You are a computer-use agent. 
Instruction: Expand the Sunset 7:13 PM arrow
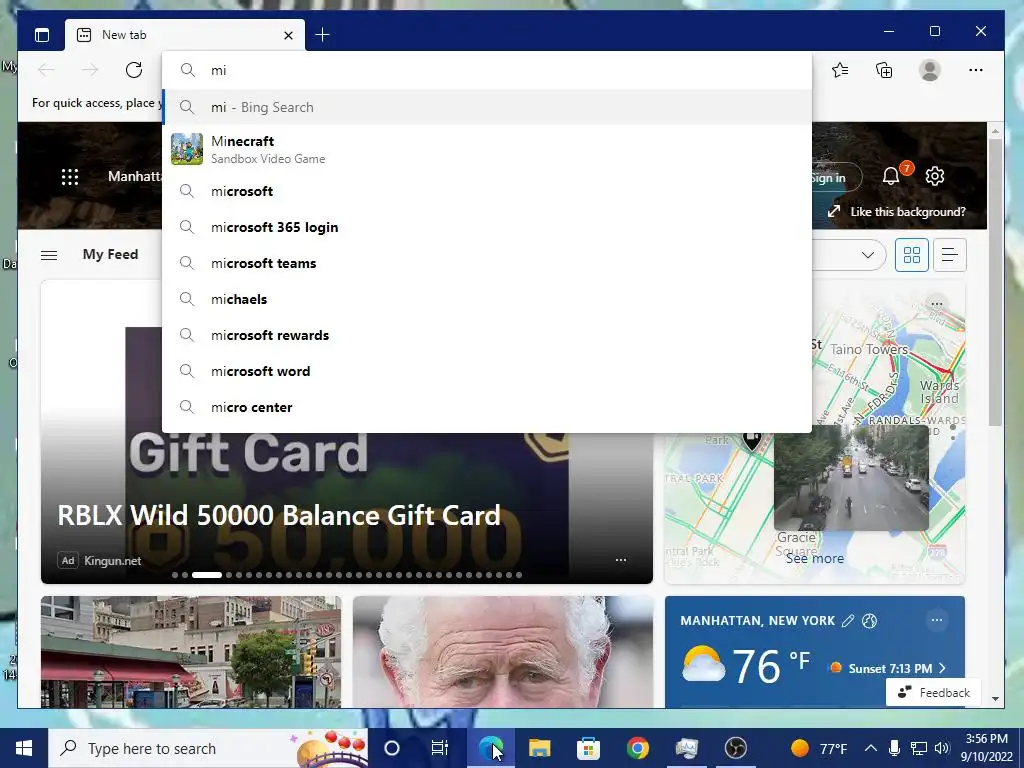(942, 668)
